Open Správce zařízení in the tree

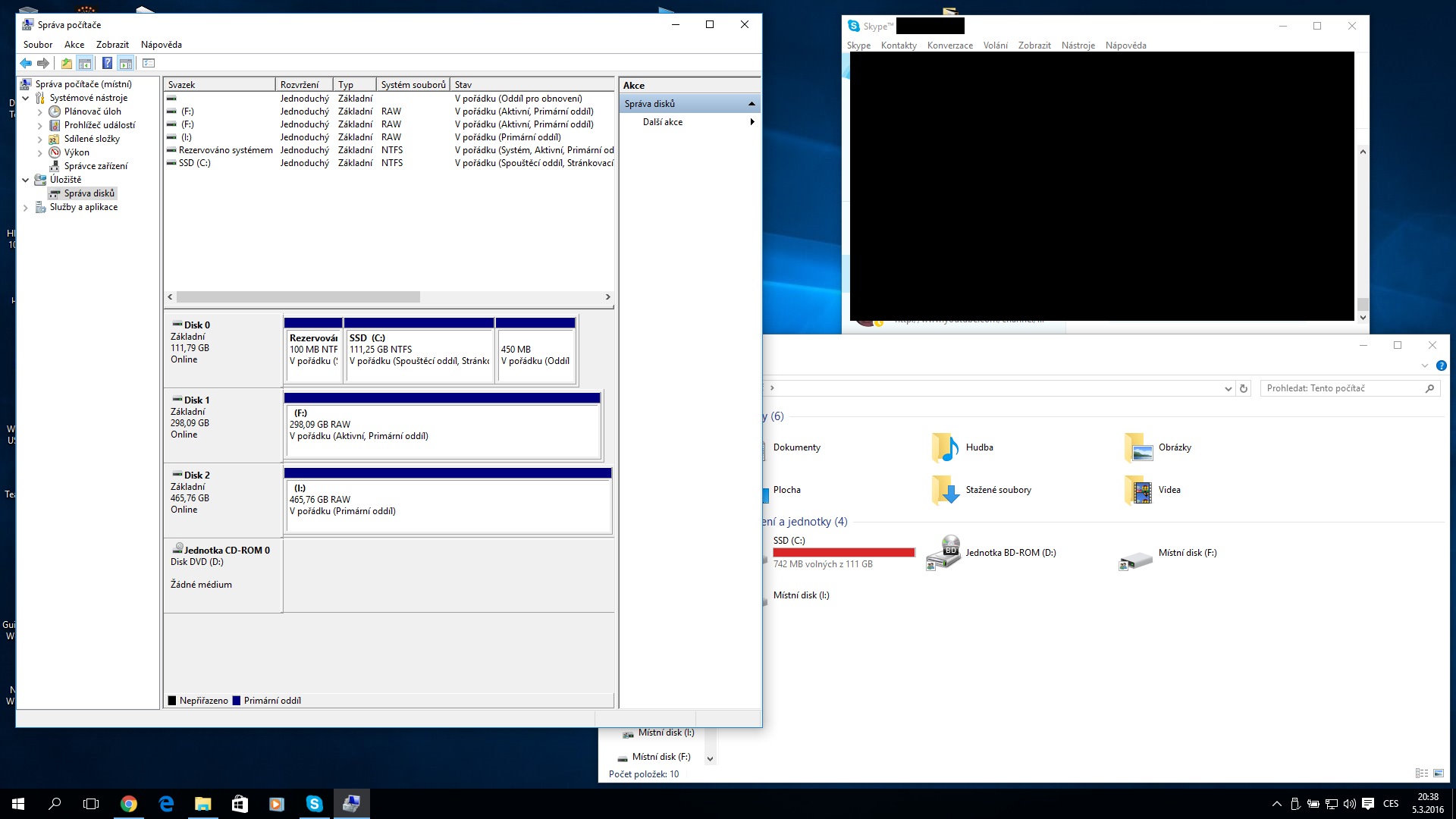[x=96, y=166]
